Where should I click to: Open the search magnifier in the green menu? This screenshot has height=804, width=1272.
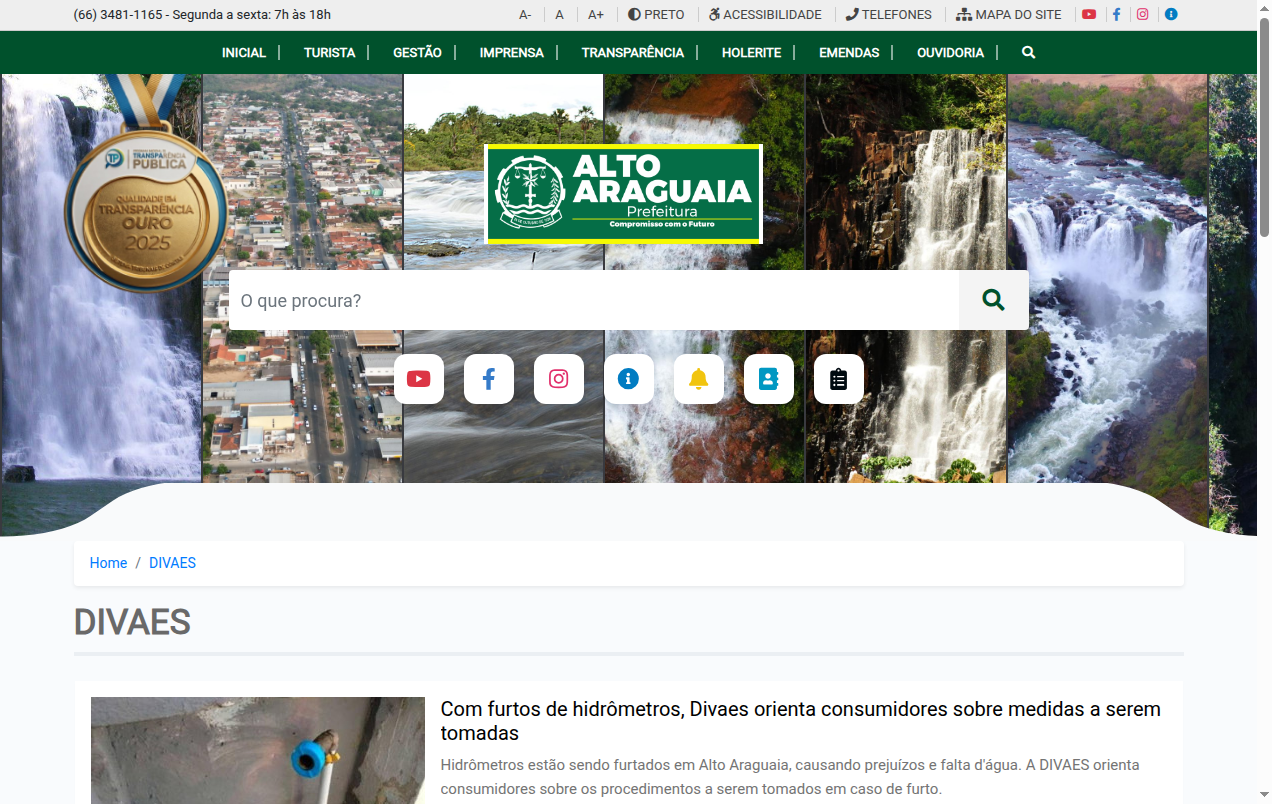point(1029,52)
